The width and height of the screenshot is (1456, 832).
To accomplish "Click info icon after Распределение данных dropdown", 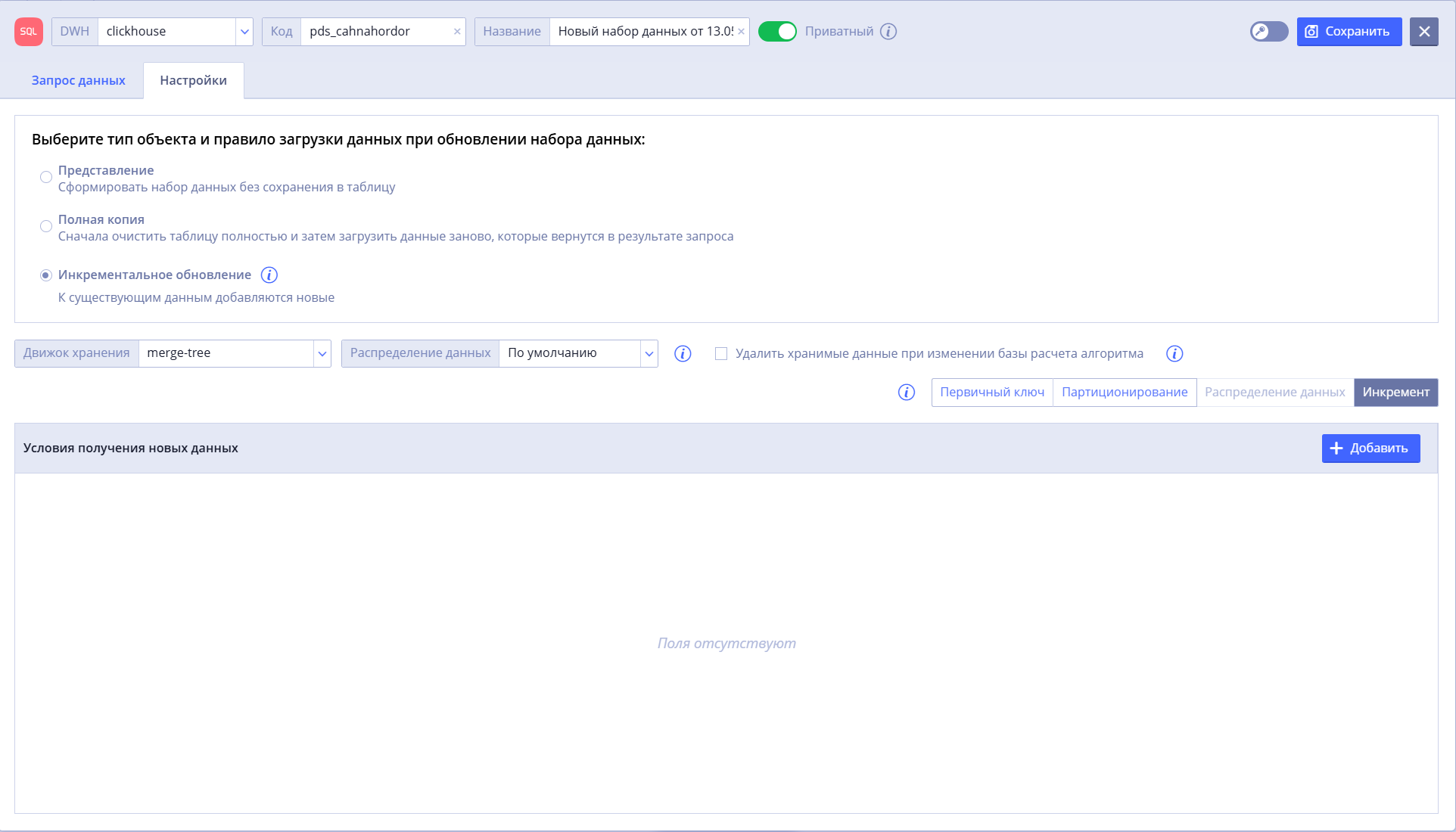I will click(683, 354).
